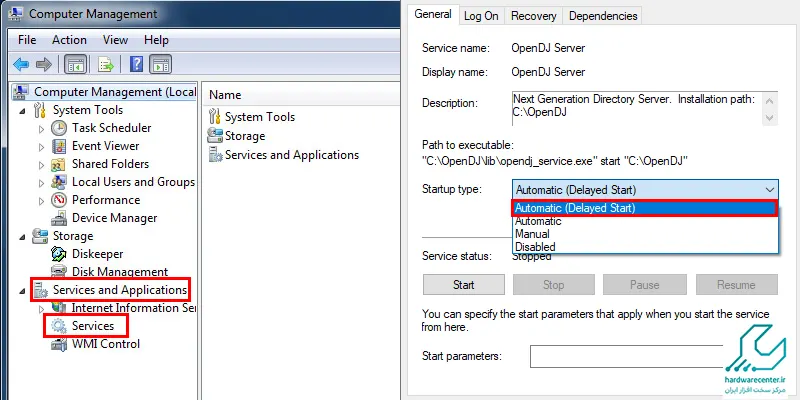This screenshot has height=400, width=800.
Task: Collapse the Storage tree node
Action: click(x=22, y=237)
